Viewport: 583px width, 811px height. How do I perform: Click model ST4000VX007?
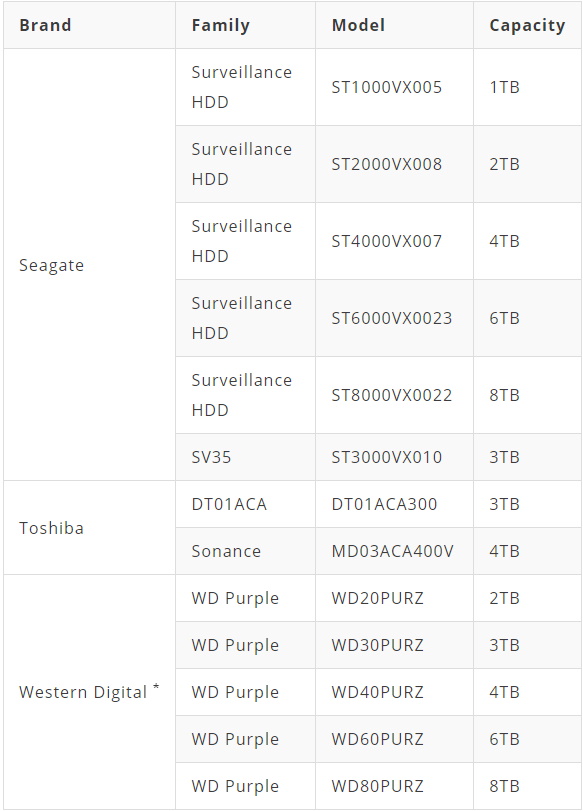(386, 241)
